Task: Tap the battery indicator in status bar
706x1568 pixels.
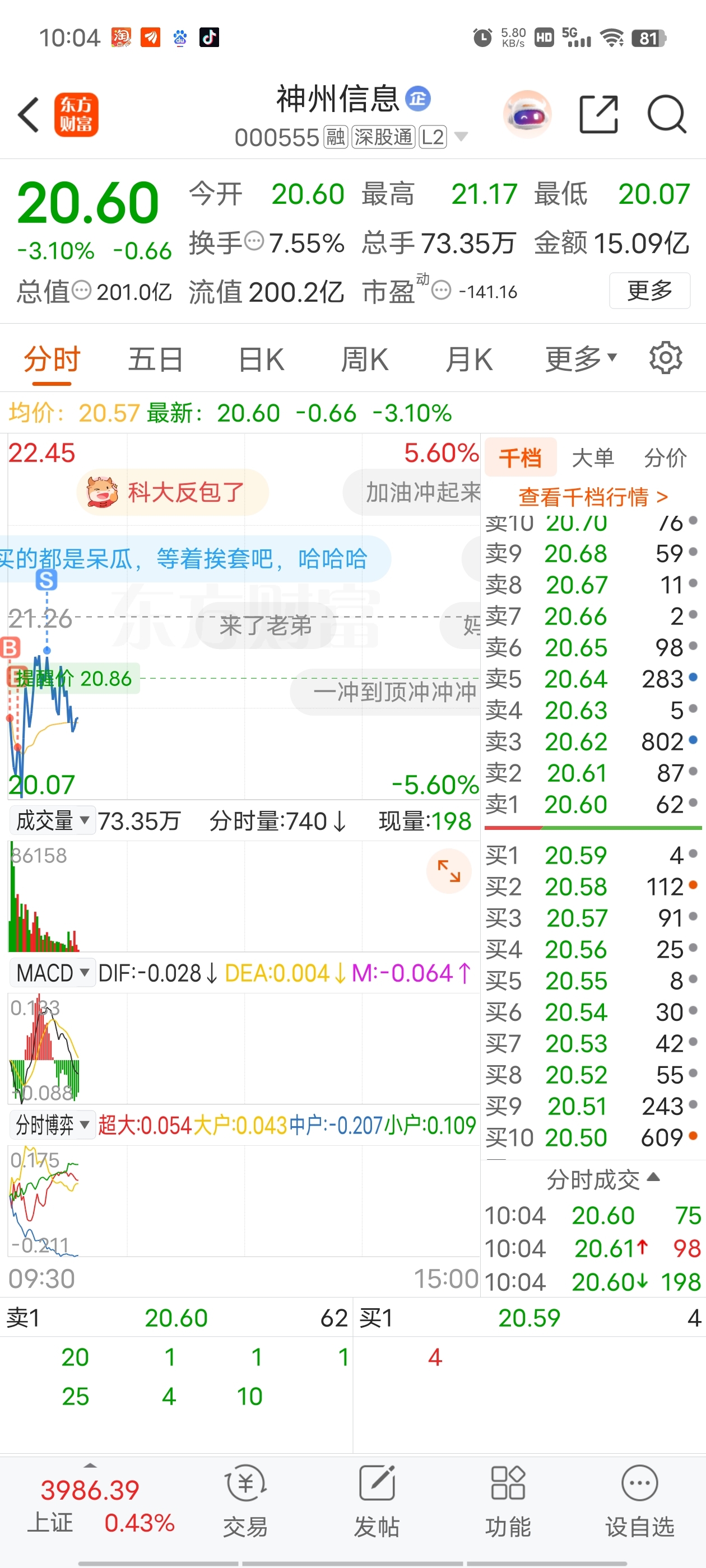Action: point(649,38)
